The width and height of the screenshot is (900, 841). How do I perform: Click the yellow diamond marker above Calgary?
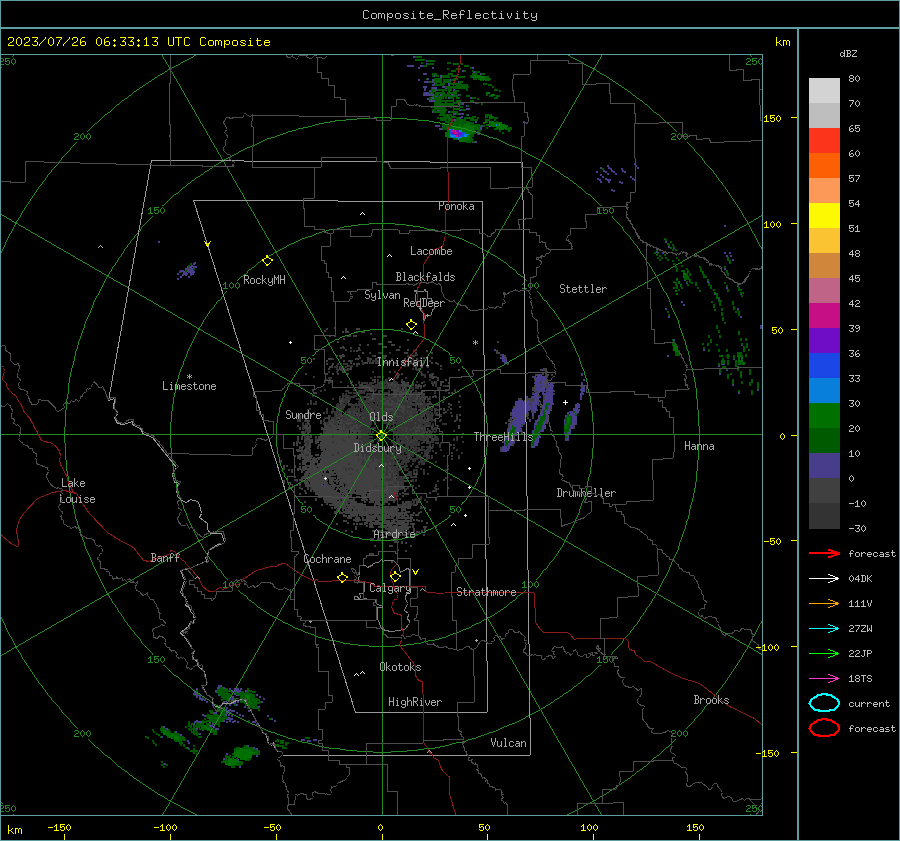click(395, 576)
